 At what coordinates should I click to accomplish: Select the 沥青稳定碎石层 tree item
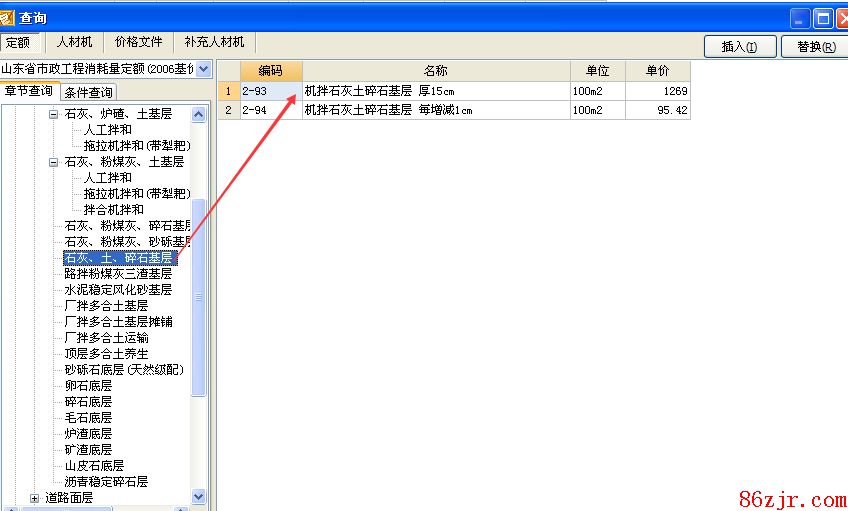pyautogui.click(x=106, y=482)
